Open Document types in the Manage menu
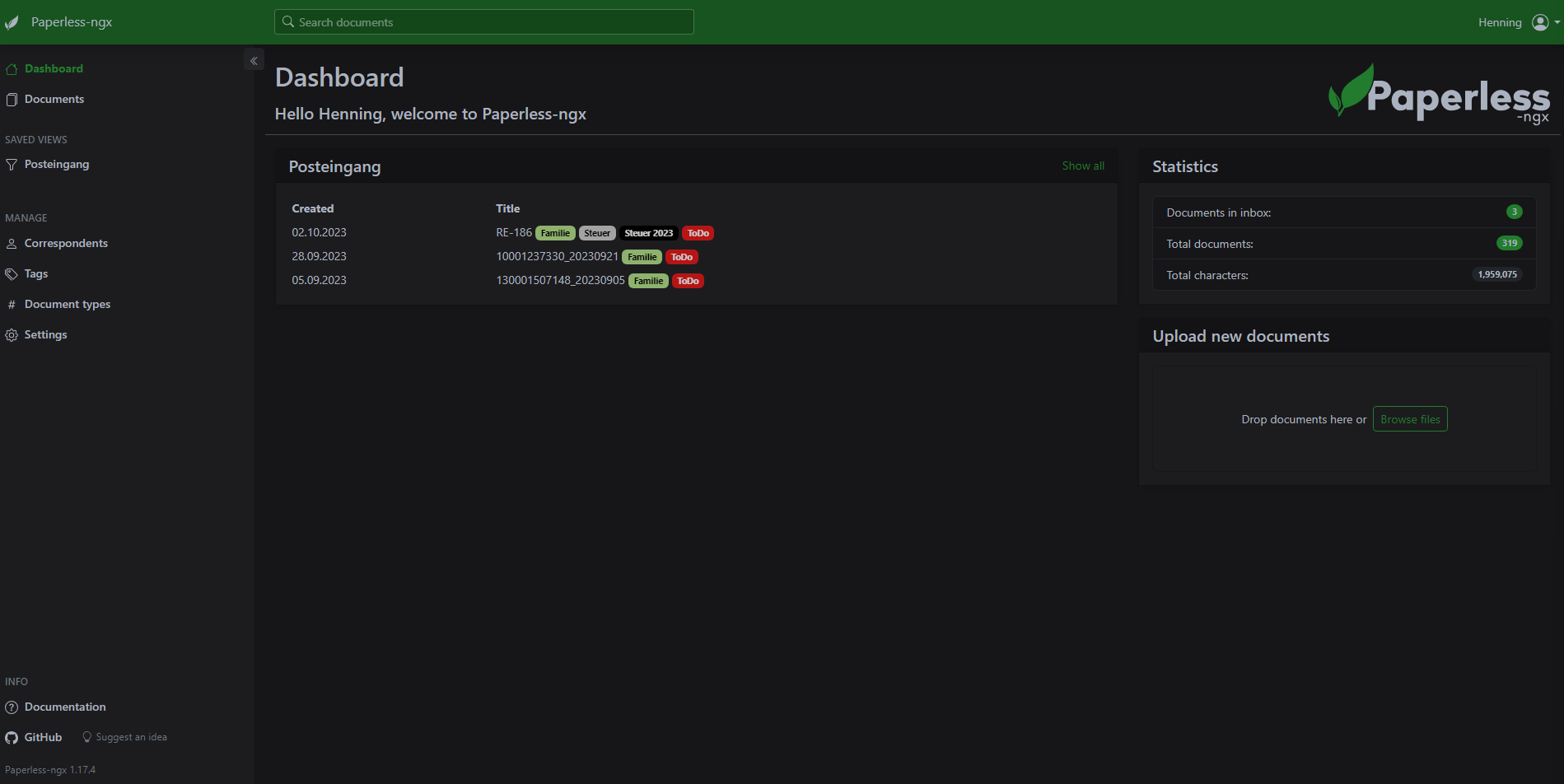 [x=67, y=305]
